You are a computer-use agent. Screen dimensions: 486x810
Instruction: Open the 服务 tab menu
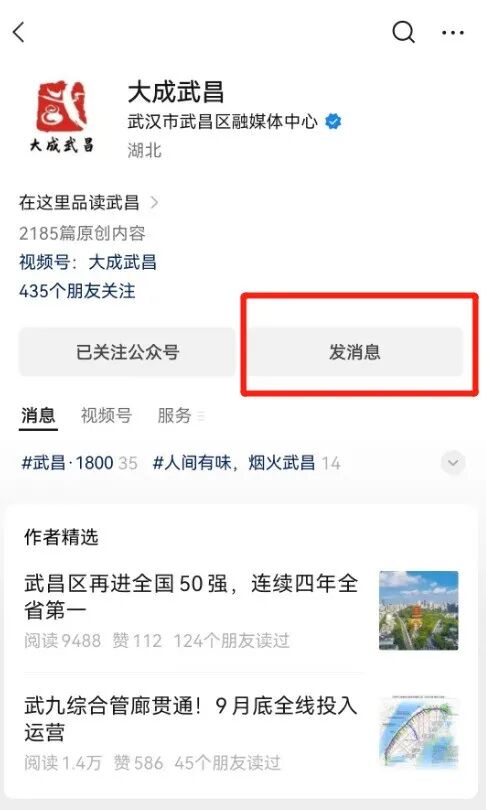point(174,415)
